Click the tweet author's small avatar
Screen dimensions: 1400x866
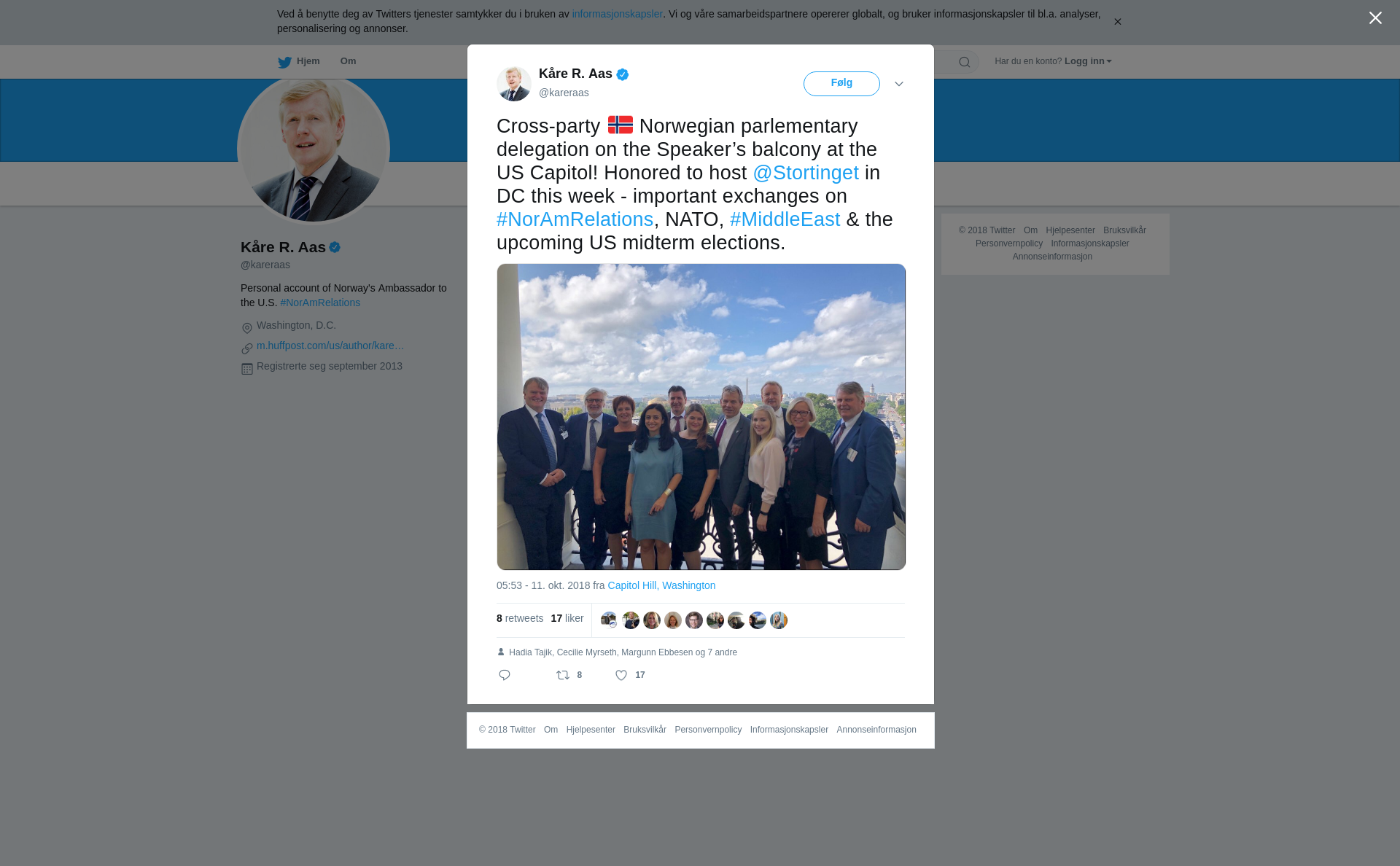pyautogui.click(x=514, y=84)
